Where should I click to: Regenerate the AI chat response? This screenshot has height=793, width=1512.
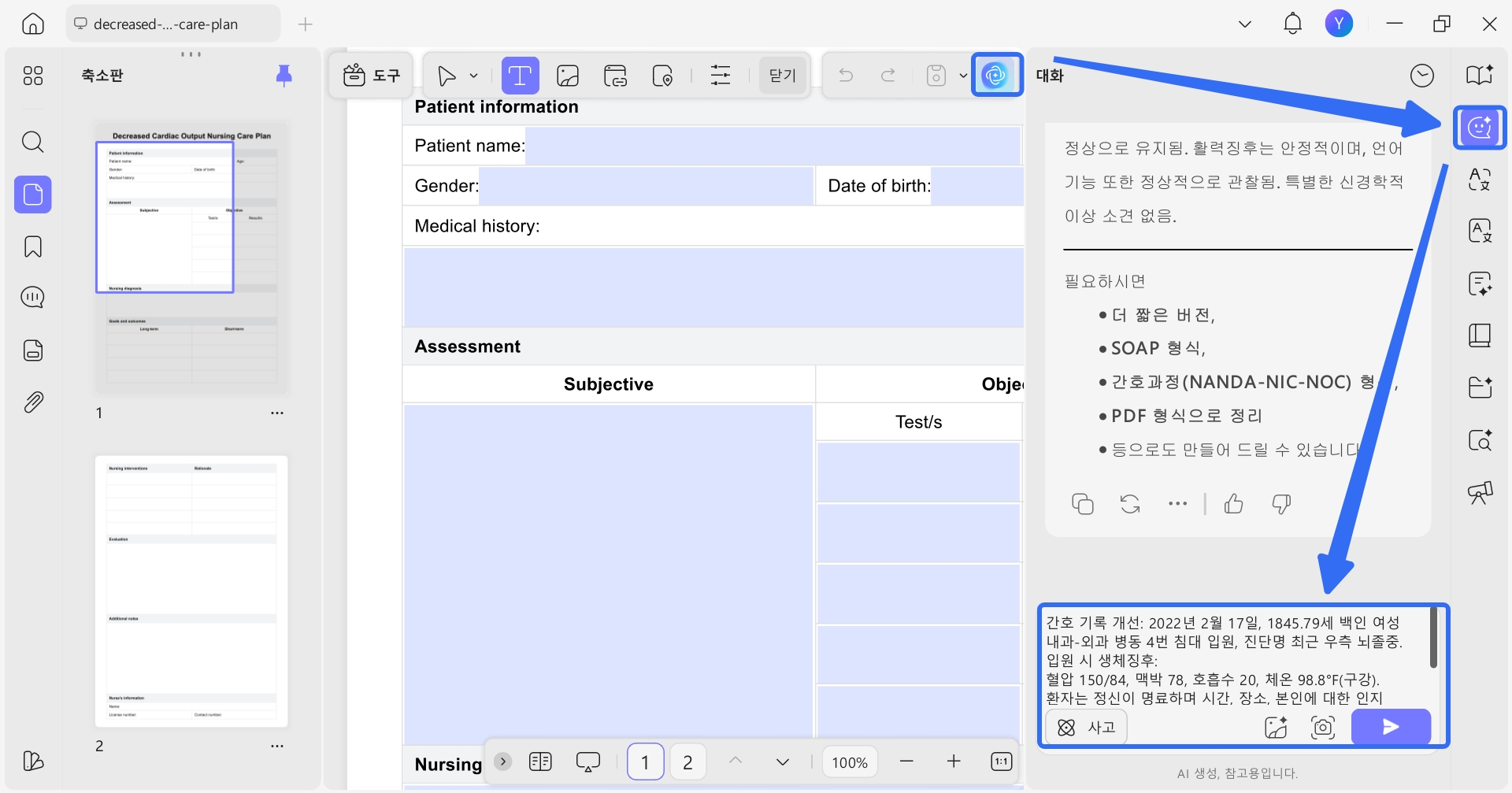click(1130, 504)
